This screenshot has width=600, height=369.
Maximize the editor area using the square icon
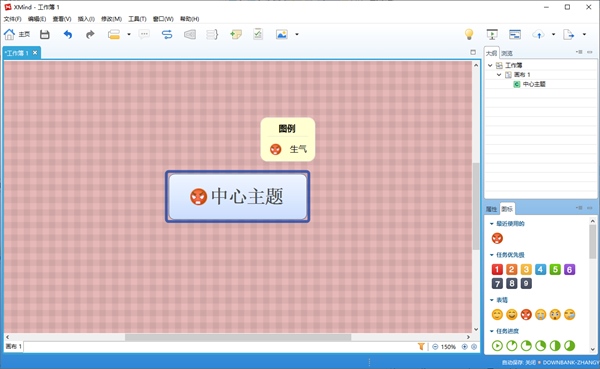pos(473,52)
